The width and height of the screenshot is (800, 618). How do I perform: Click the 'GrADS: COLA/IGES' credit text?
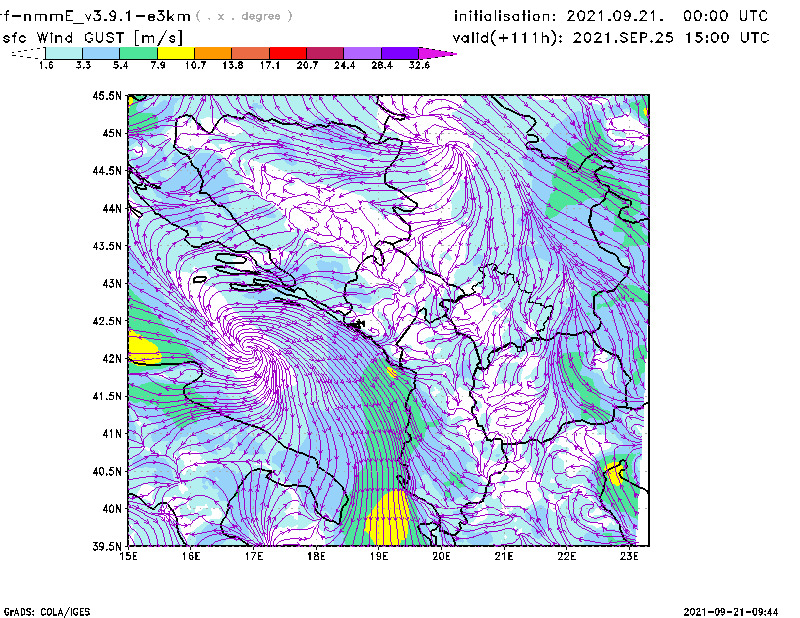(47, 612)
